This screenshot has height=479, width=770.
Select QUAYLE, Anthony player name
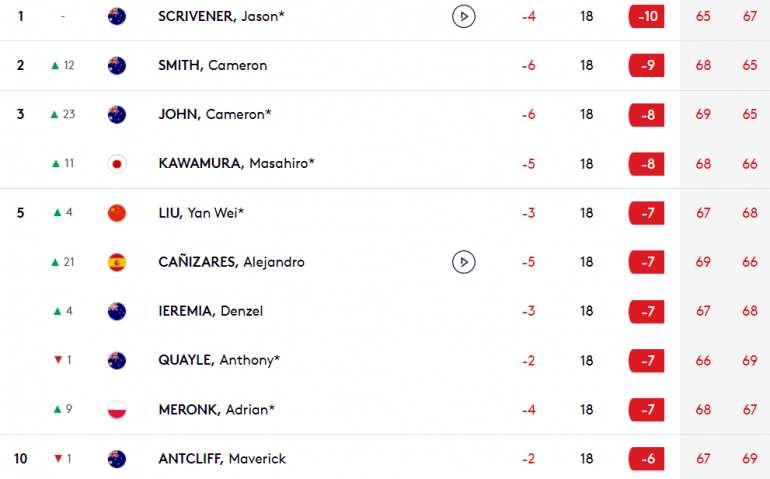pos(219,360)
